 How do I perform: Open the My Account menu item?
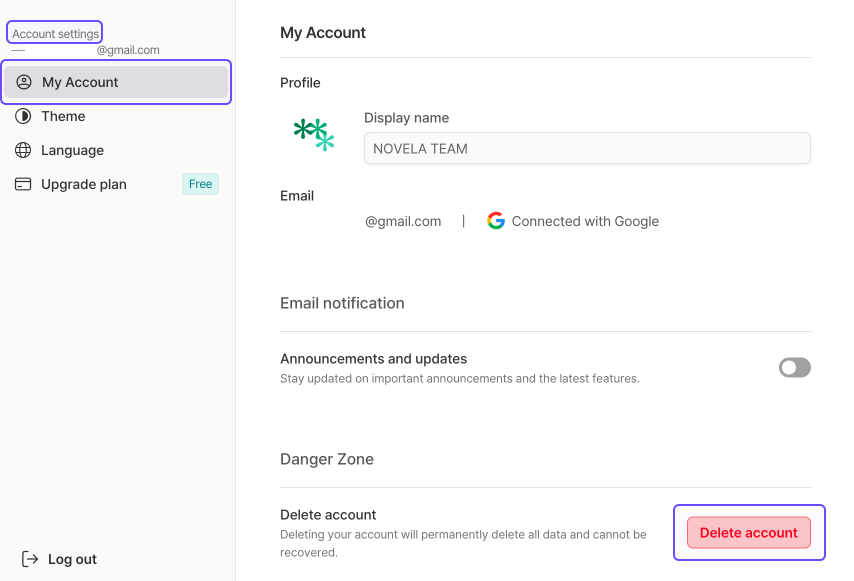click(116, 82)
